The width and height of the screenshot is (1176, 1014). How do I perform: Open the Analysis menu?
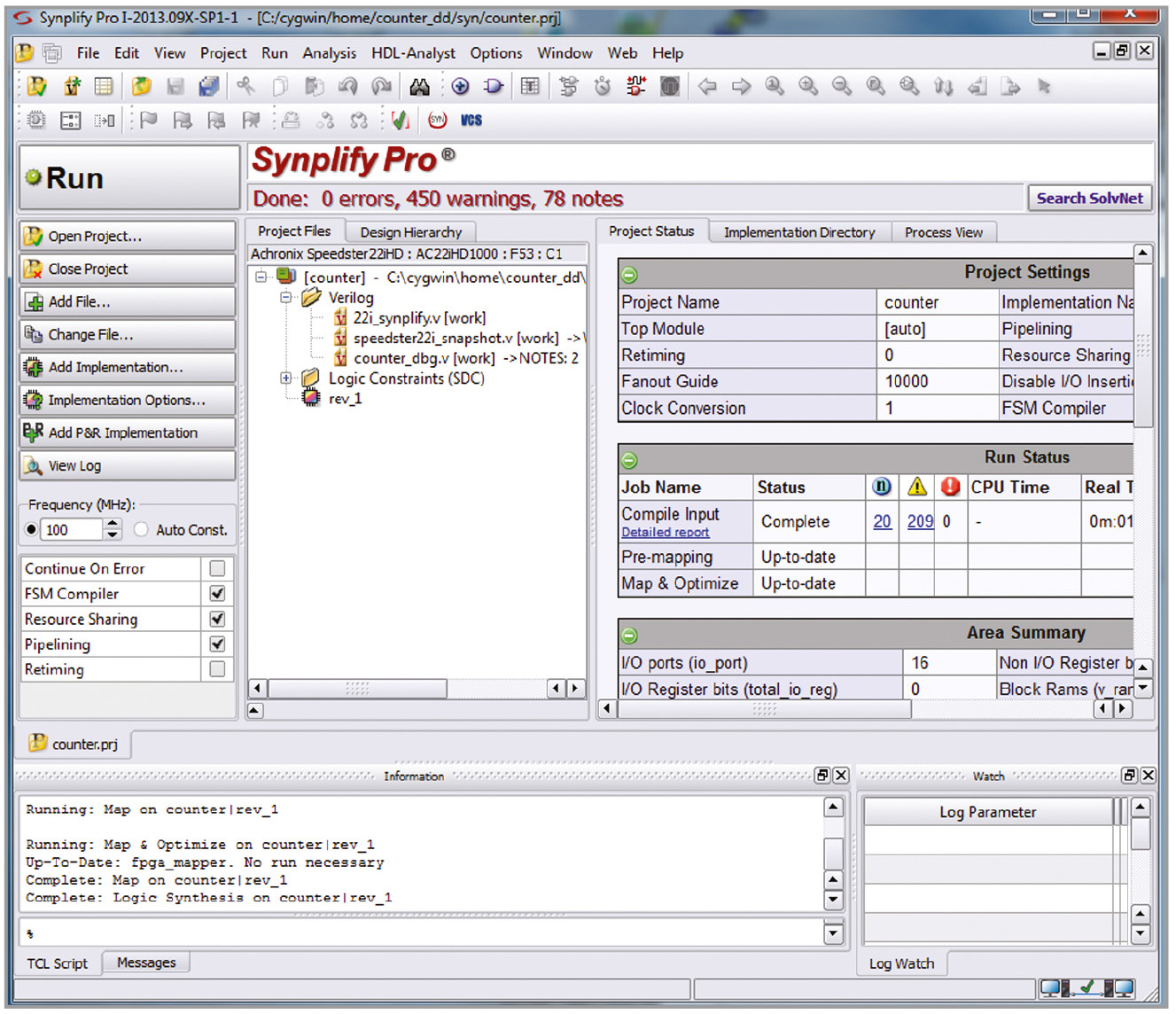point(329,53)
